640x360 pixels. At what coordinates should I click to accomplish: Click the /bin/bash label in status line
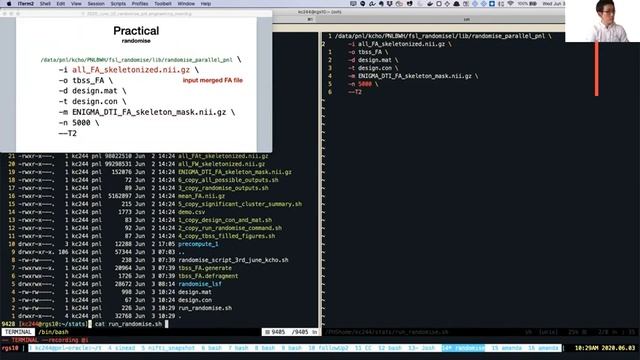pos(53,332)
